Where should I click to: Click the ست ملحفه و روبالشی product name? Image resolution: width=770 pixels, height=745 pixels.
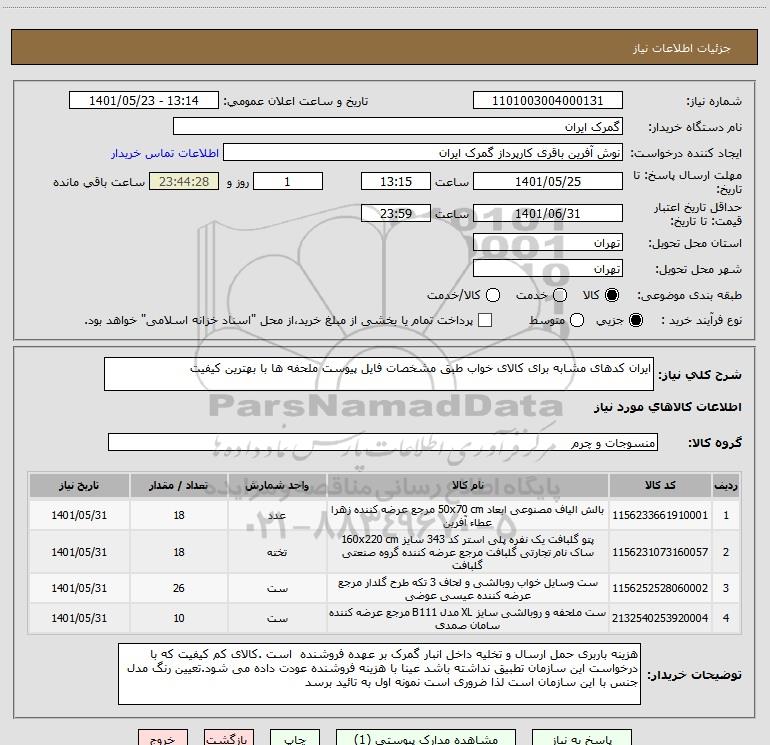coord(468,618)
